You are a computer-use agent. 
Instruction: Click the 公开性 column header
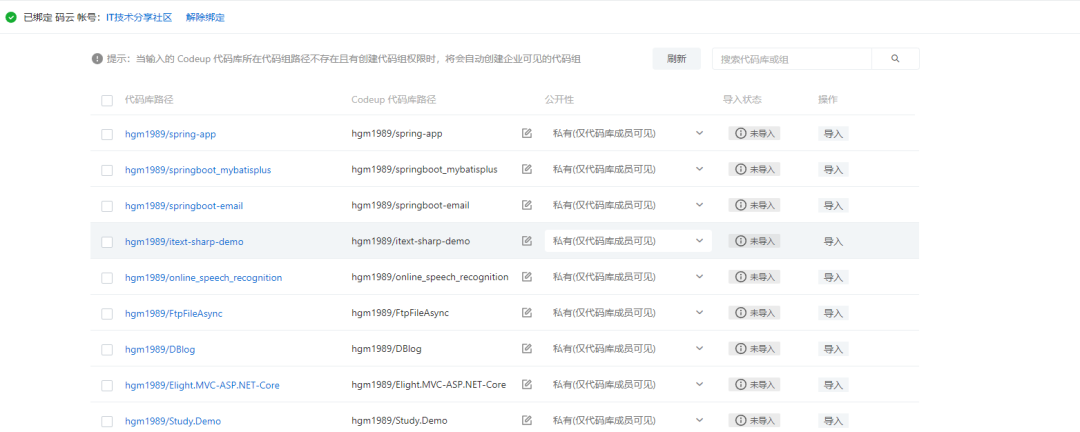coord(559,100)
